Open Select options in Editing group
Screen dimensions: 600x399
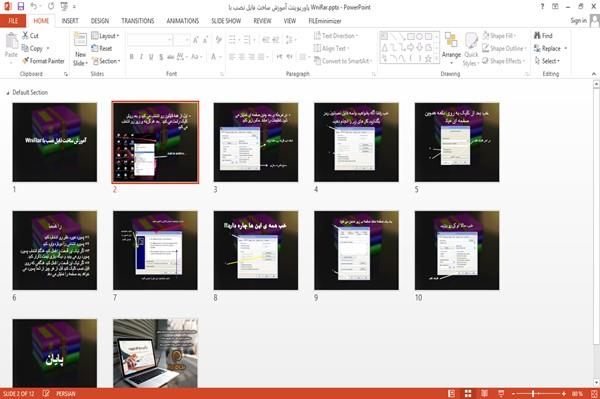547,61
